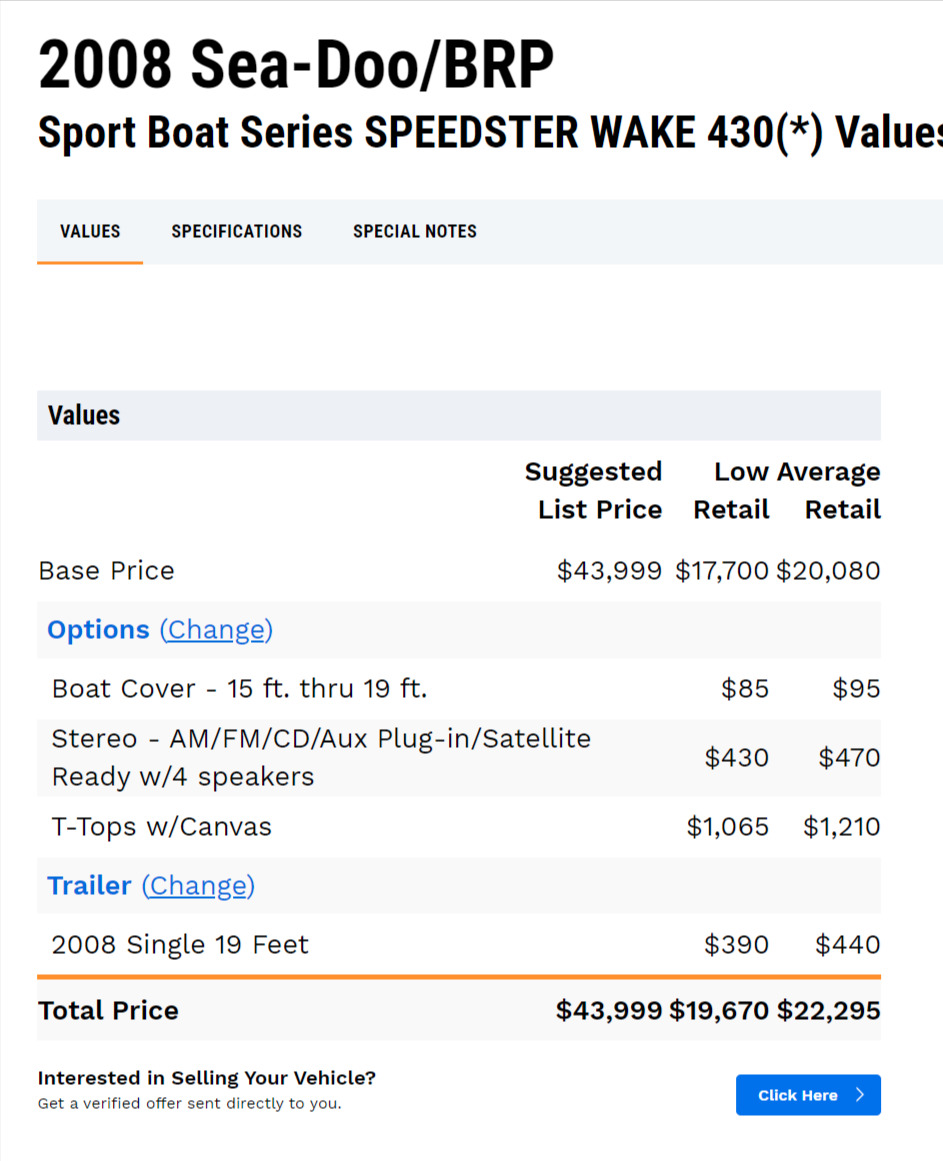Click the Interested in Selling Your Vehicle text
The image size is (943, 1161).
click(x=206, y=1078)
